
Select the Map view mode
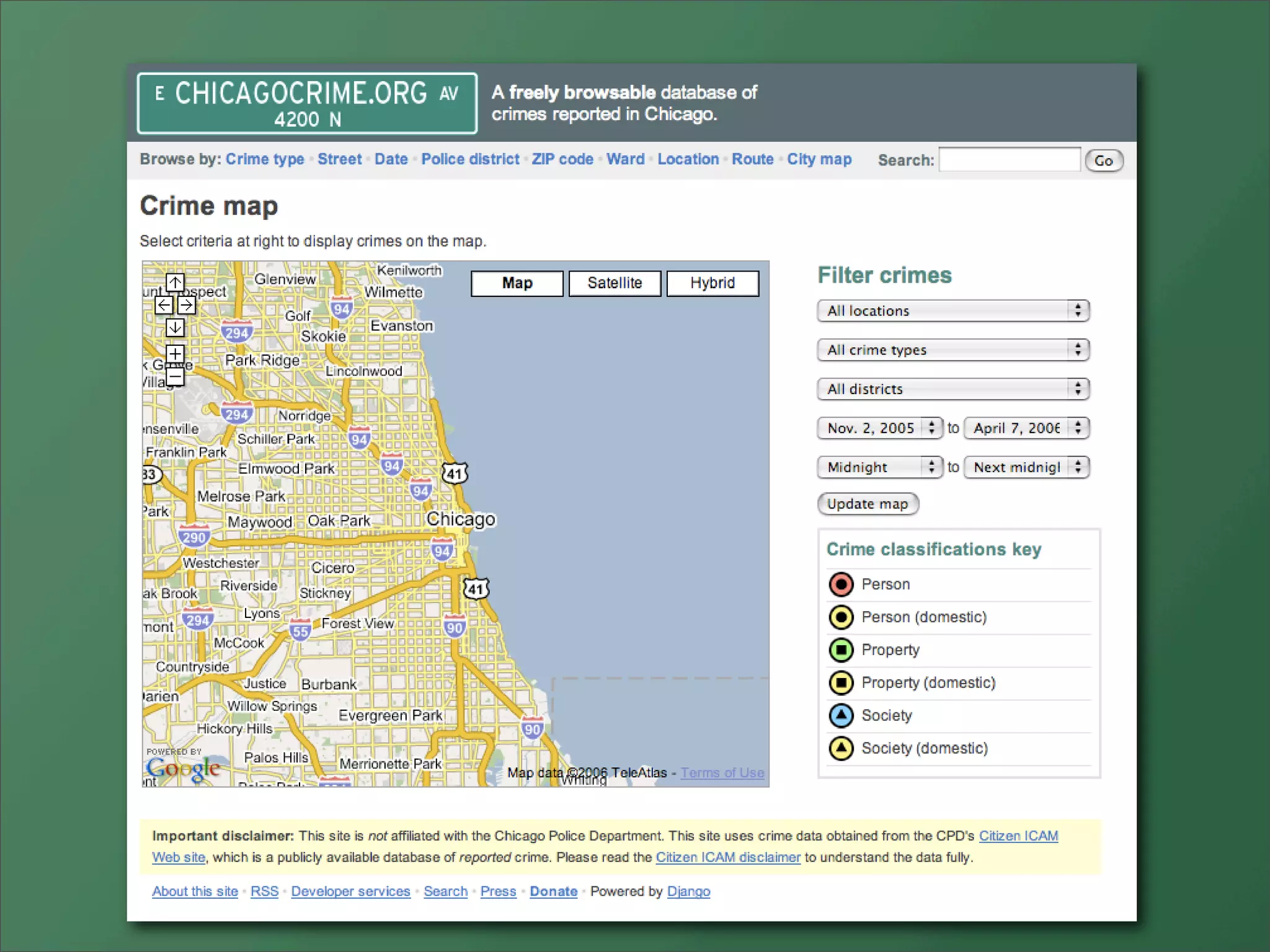point(517,283)
